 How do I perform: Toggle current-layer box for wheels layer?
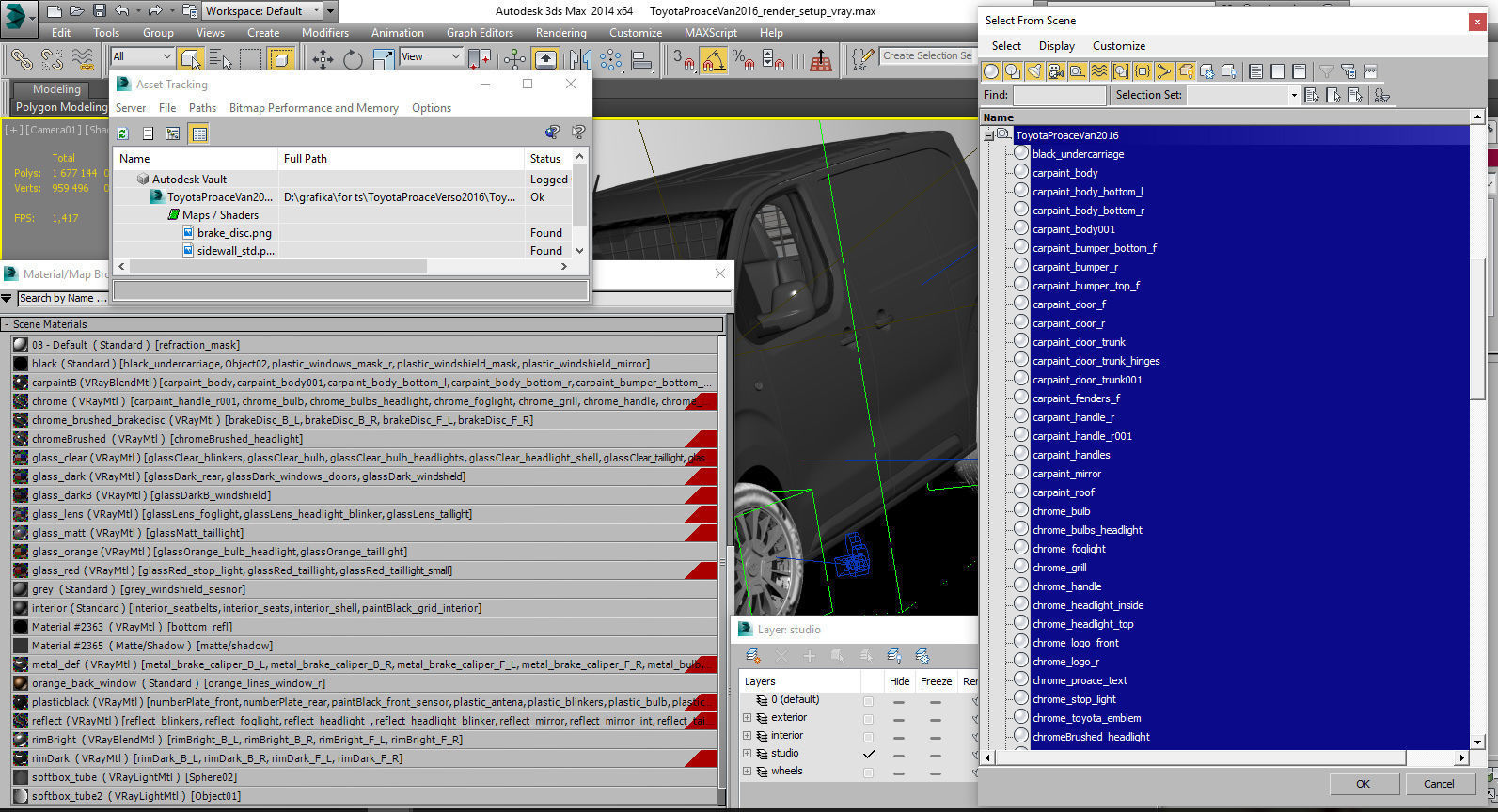[x=868, y=773]
